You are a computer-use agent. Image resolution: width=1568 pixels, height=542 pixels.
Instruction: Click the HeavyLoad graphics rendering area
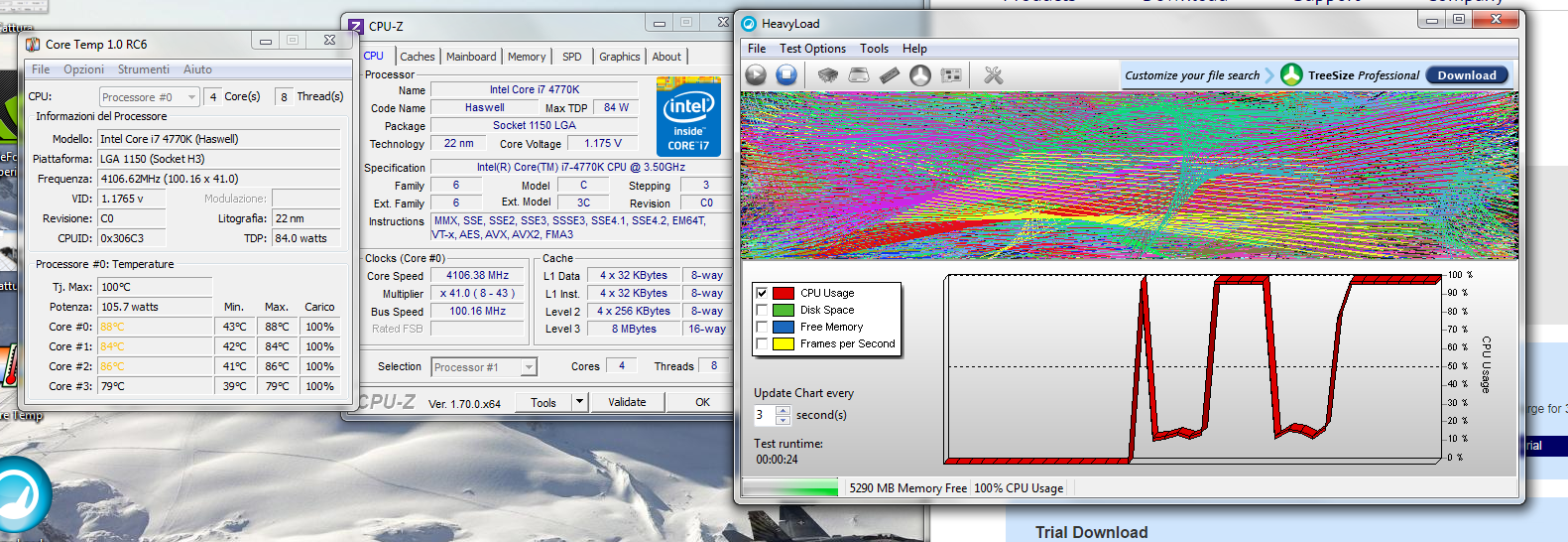(x=1130, y=176)
